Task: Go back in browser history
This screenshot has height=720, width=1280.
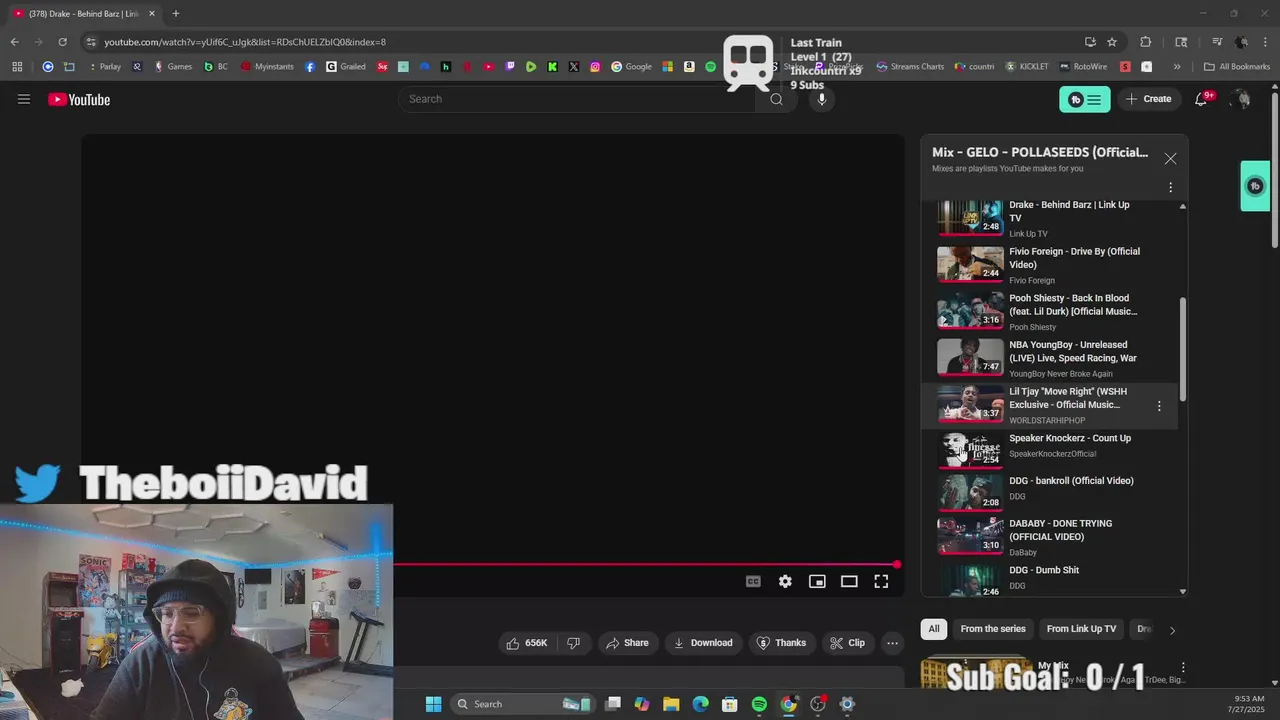Action: [x=14, y=42]
